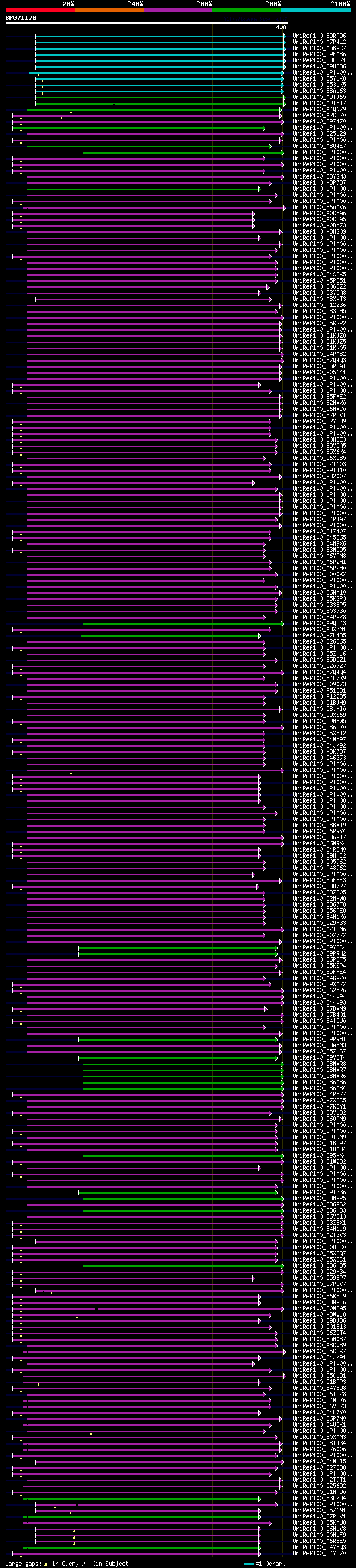Open hit UniRef100_Q8LFZ1 label
The image size is (356, 1568).
coord(319,60)
